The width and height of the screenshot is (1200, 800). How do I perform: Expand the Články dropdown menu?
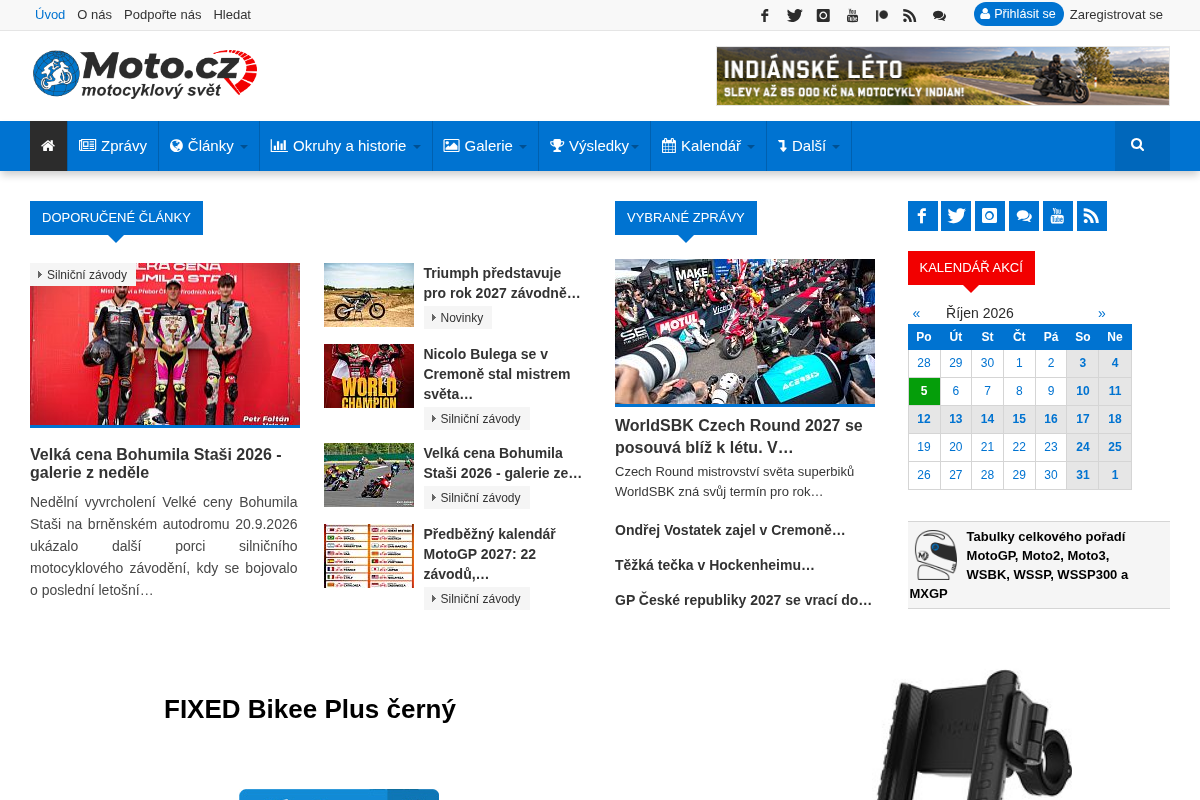pos(208,146)
